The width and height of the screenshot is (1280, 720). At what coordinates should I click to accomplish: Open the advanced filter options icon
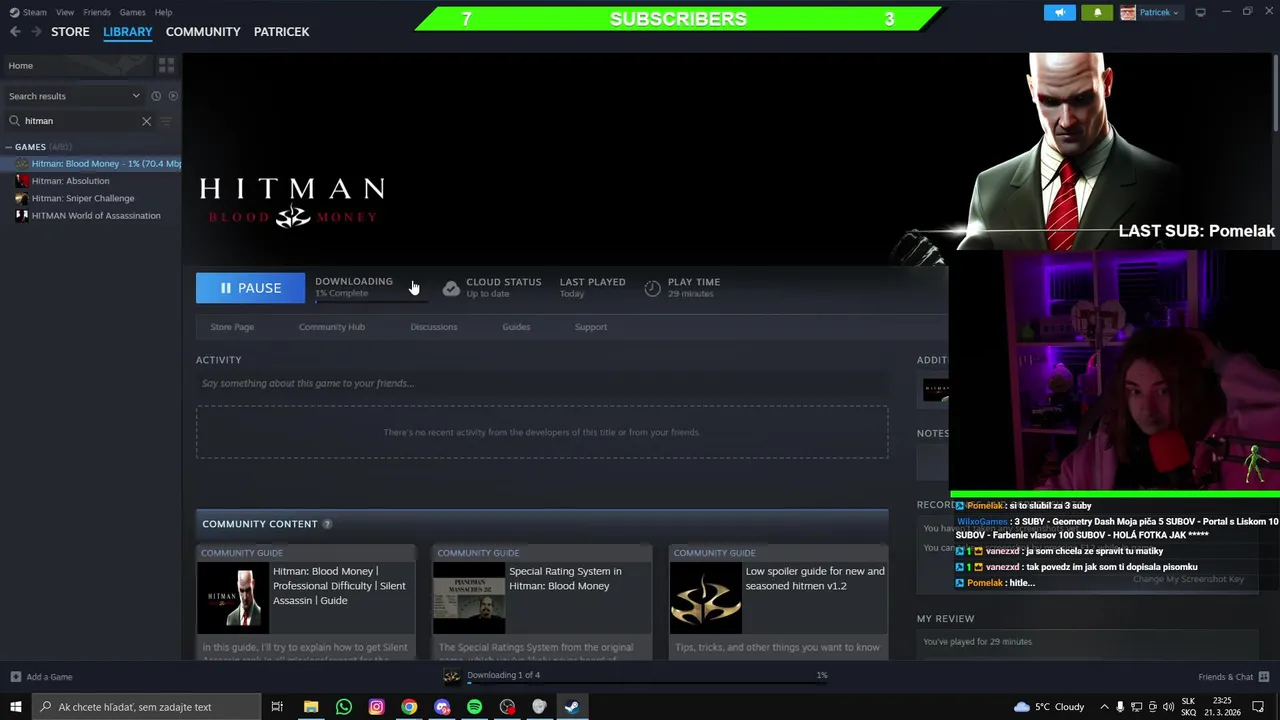coord(167,121)
